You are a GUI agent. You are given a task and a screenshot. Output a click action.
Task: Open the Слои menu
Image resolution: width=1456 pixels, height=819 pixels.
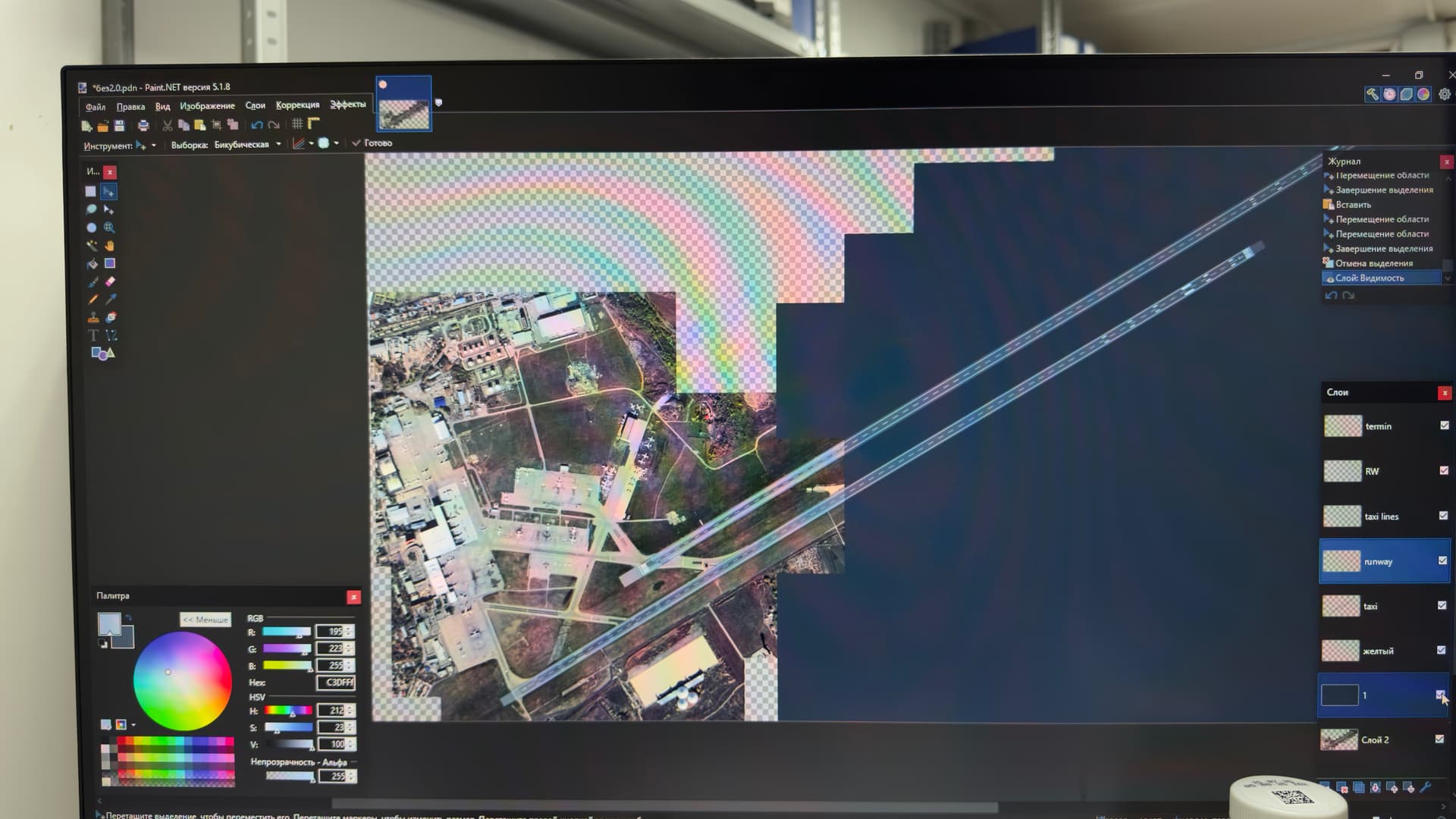tap(255, 105)
